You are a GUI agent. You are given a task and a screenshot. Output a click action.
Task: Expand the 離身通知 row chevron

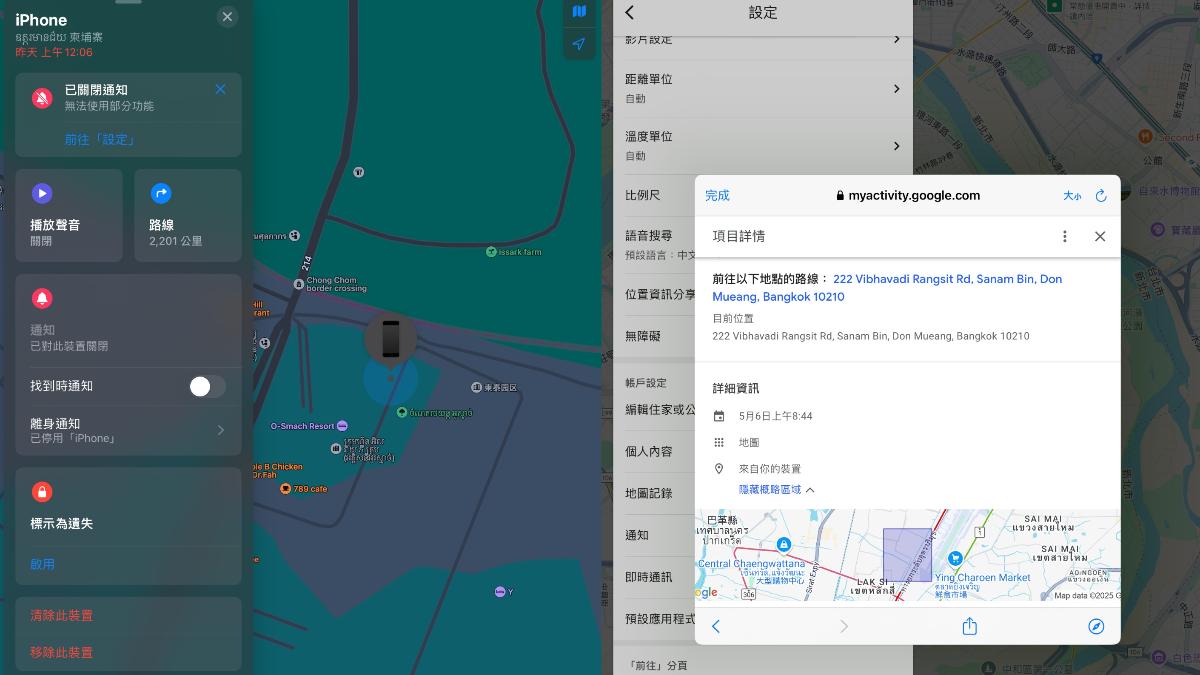pyautogui.click(x=221, y=430)
